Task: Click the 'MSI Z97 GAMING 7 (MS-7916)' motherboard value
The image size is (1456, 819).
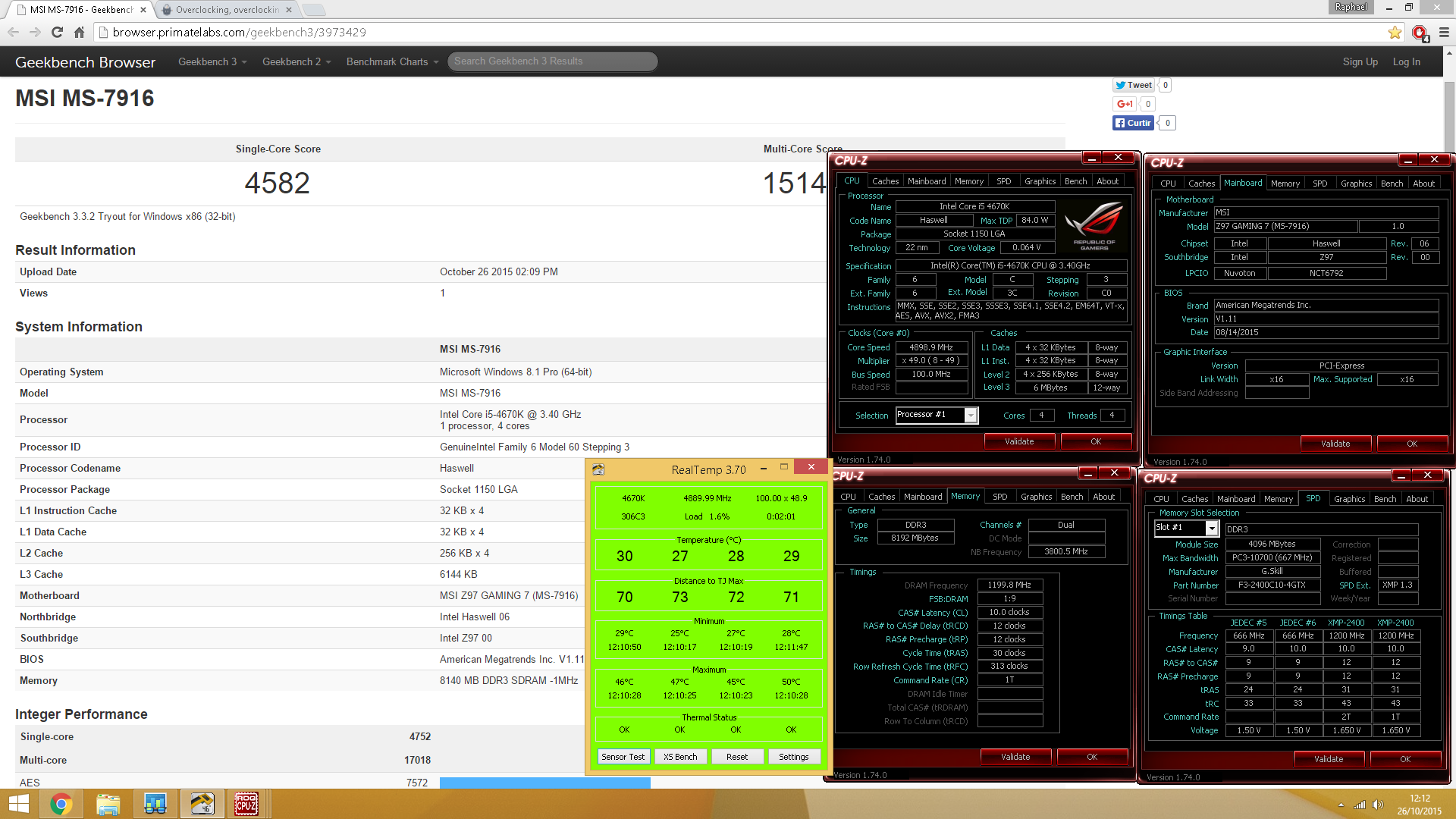Action: (509, 595)
